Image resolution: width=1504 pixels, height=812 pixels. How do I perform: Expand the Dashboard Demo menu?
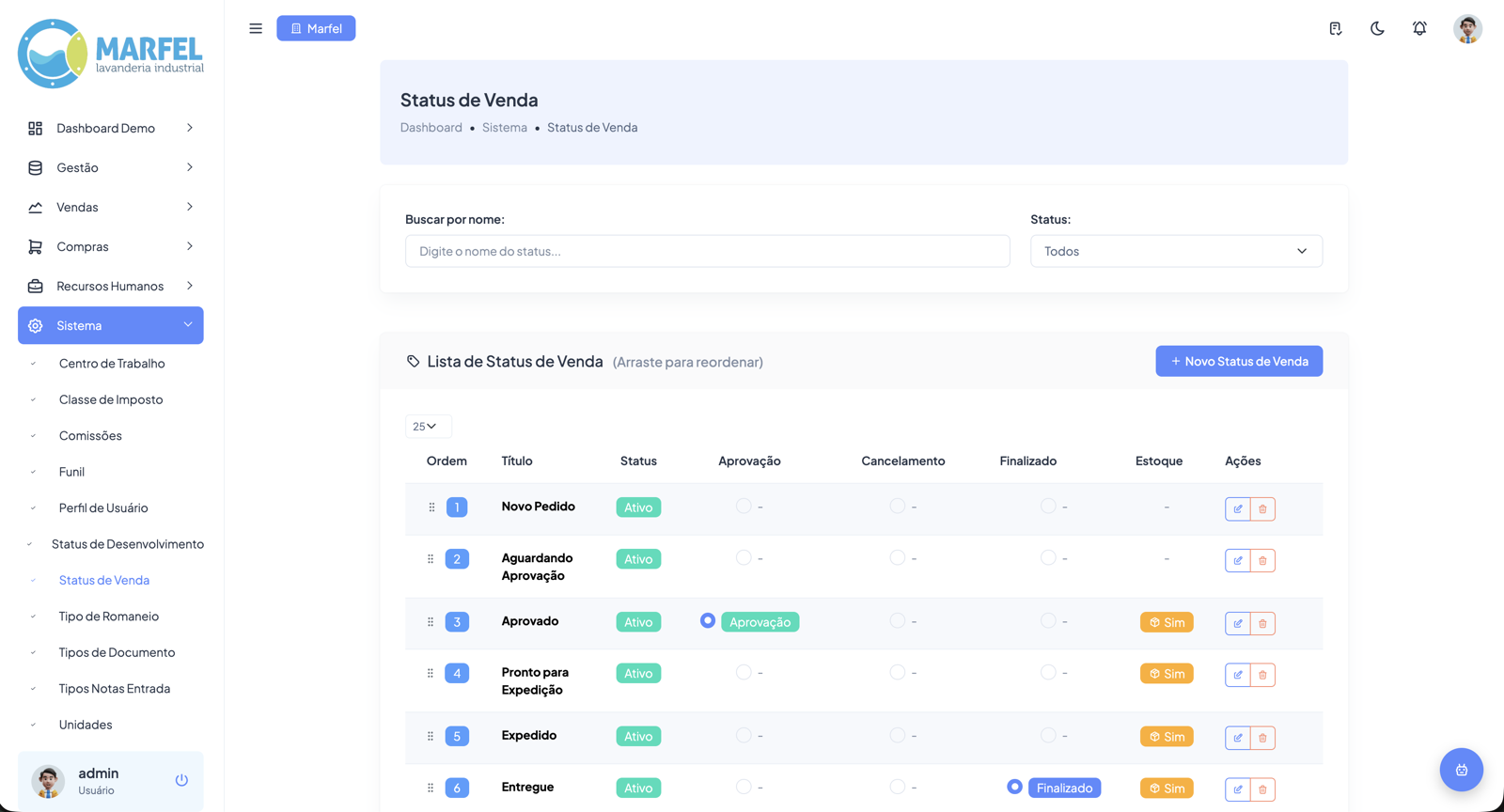(111, 128)
